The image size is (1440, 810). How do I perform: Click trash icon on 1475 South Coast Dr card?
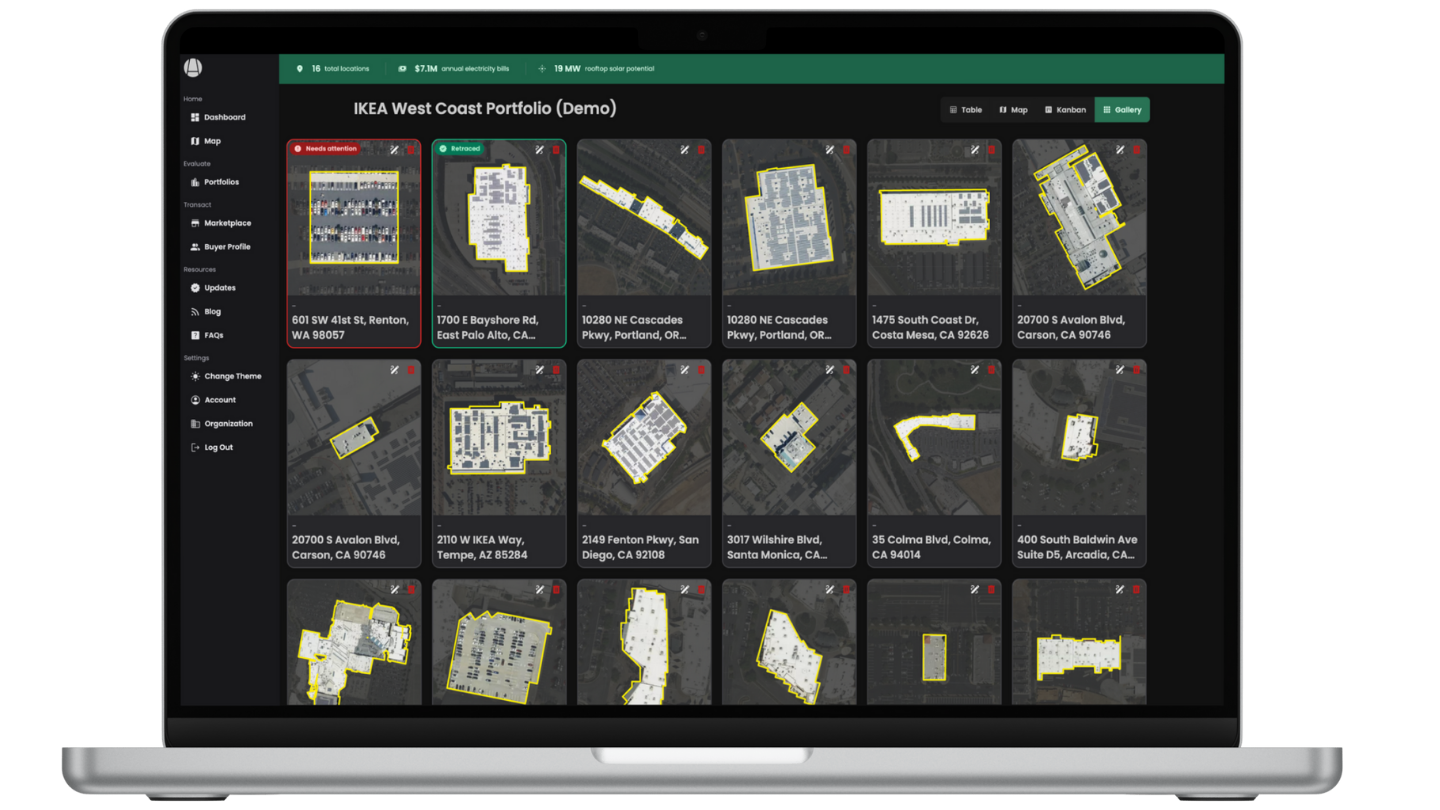(991, 150)
